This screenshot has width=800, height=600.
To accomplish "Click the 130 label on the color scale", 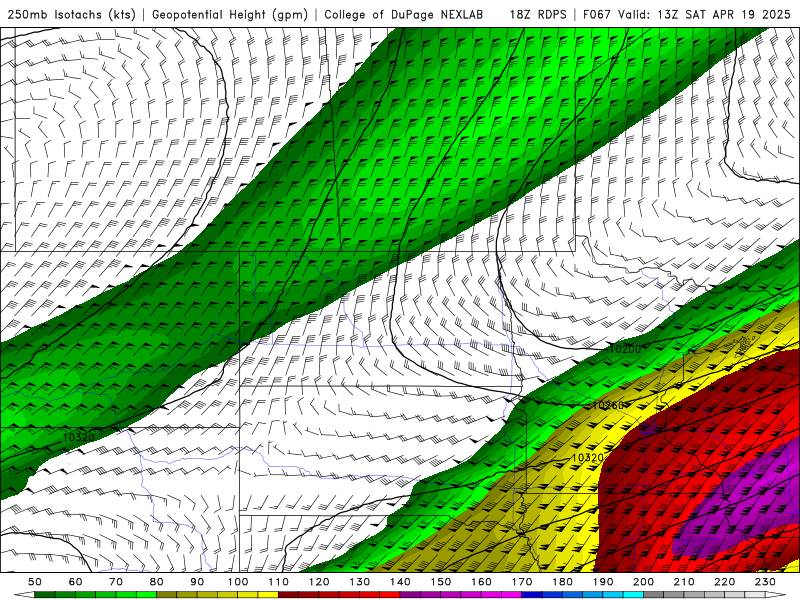I will point(360,582).
